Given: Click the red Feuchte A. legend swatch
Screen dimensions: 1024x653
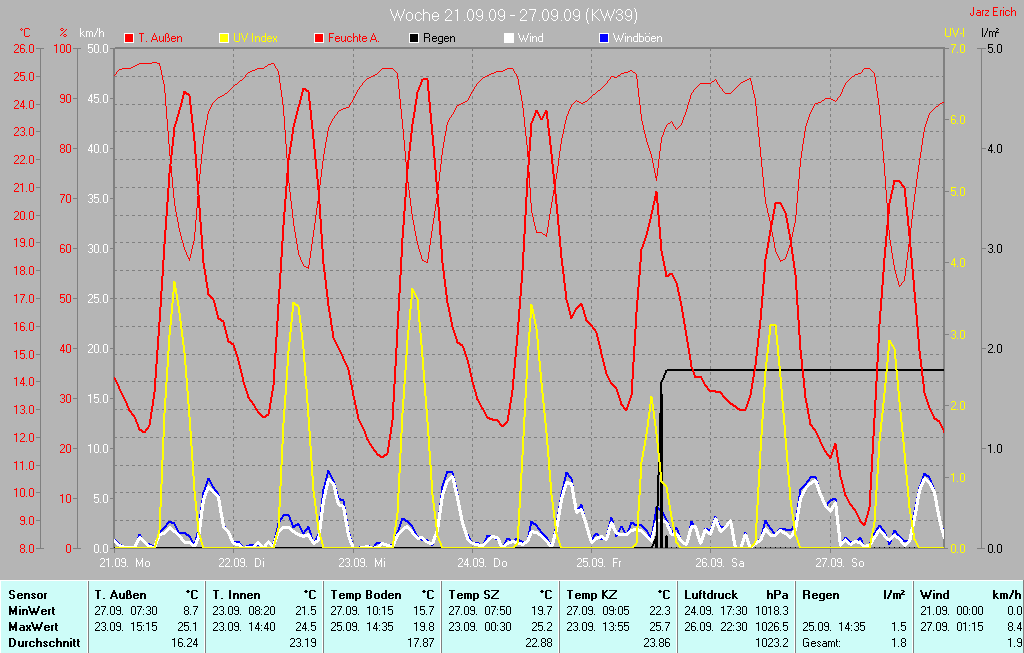Looking at the screenshot, I should tap(319, 38).
